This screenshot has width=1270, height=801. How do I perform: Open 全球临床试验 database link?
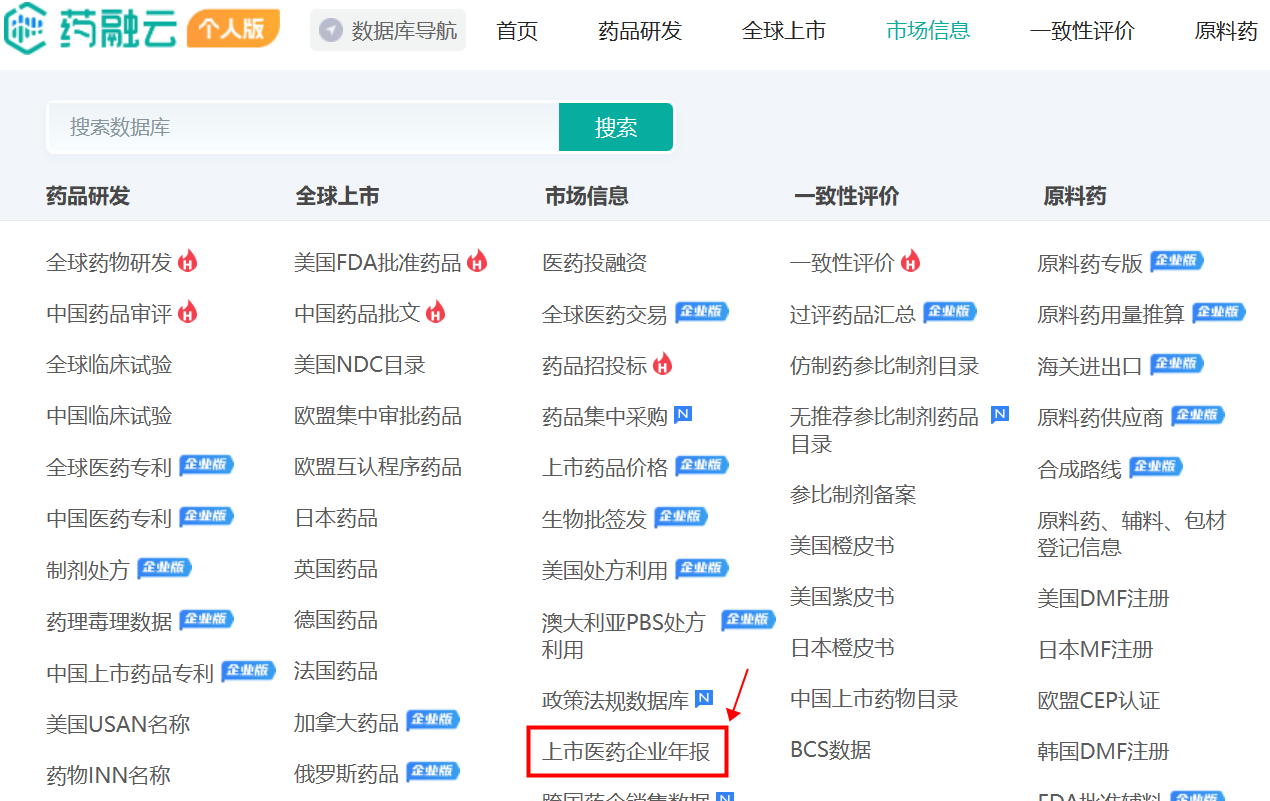click(109, 365)
